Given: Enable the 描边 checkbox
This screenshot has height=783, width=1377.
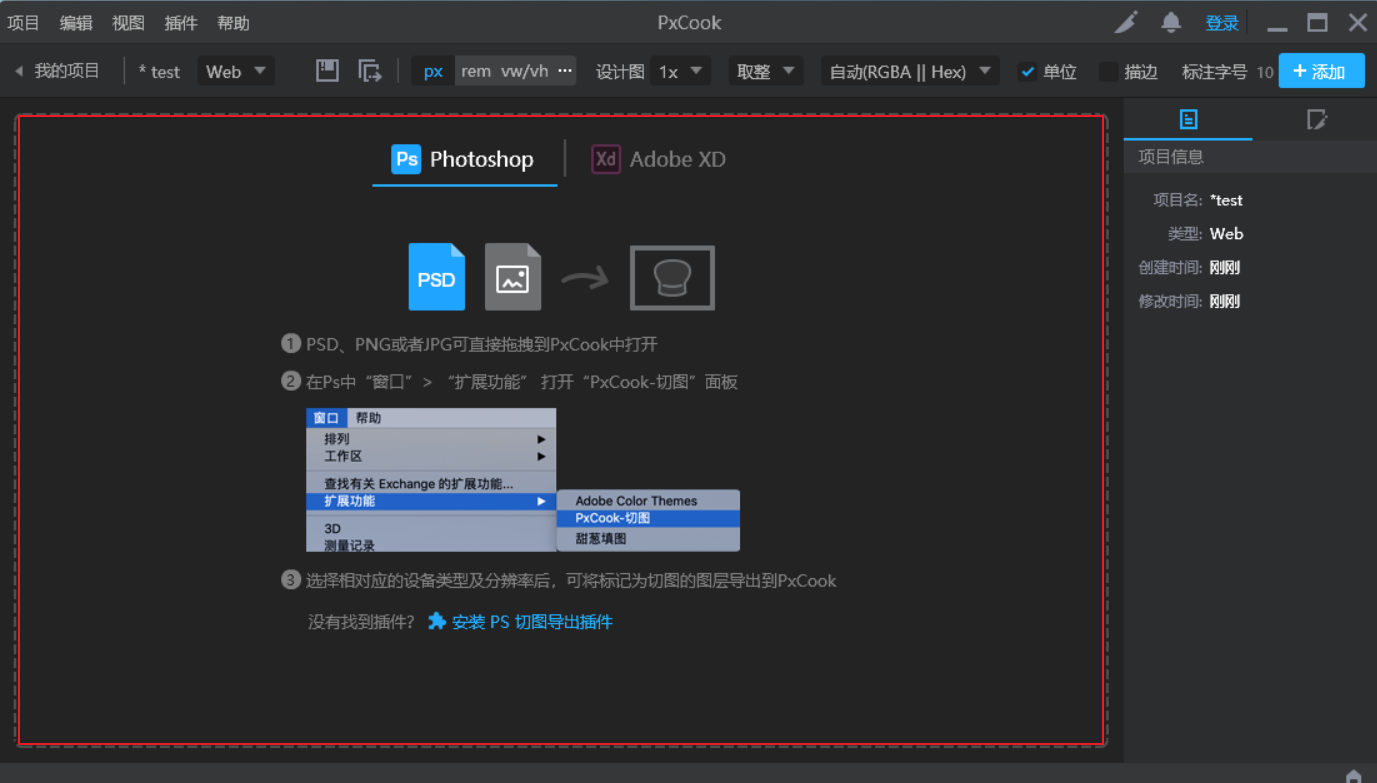Looking at the screenshot, I should (1108, 72).
